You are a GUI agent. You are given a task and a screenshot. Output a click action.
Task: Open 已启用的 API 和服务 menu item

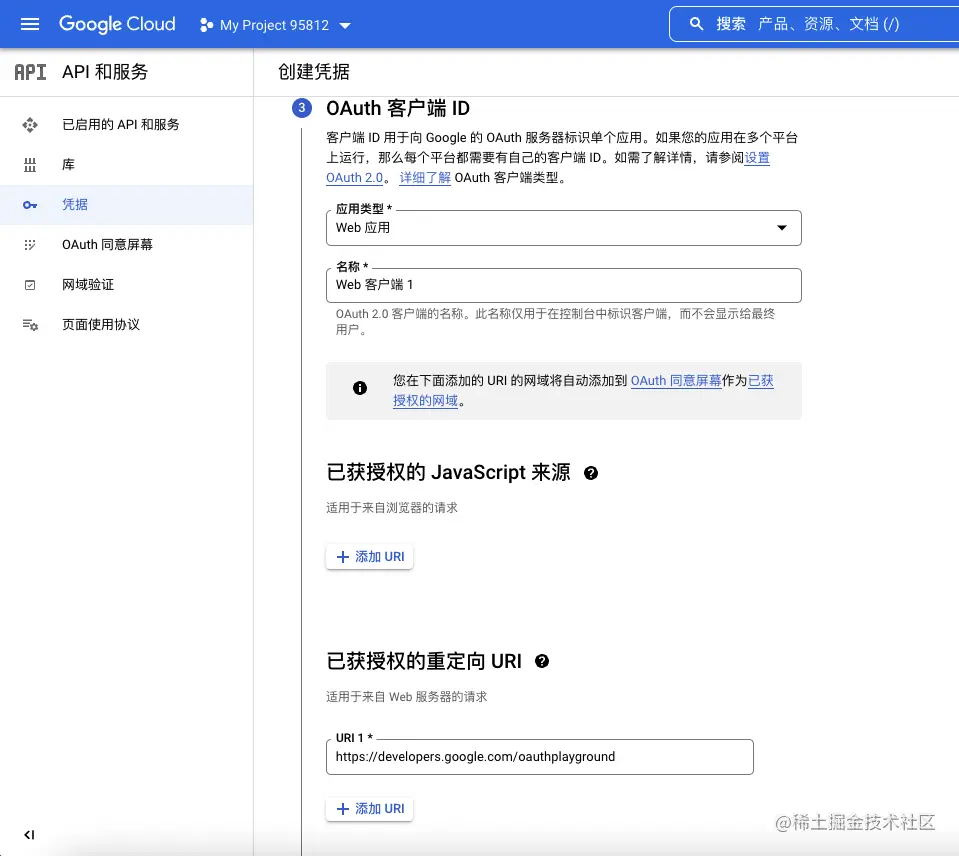127,125
